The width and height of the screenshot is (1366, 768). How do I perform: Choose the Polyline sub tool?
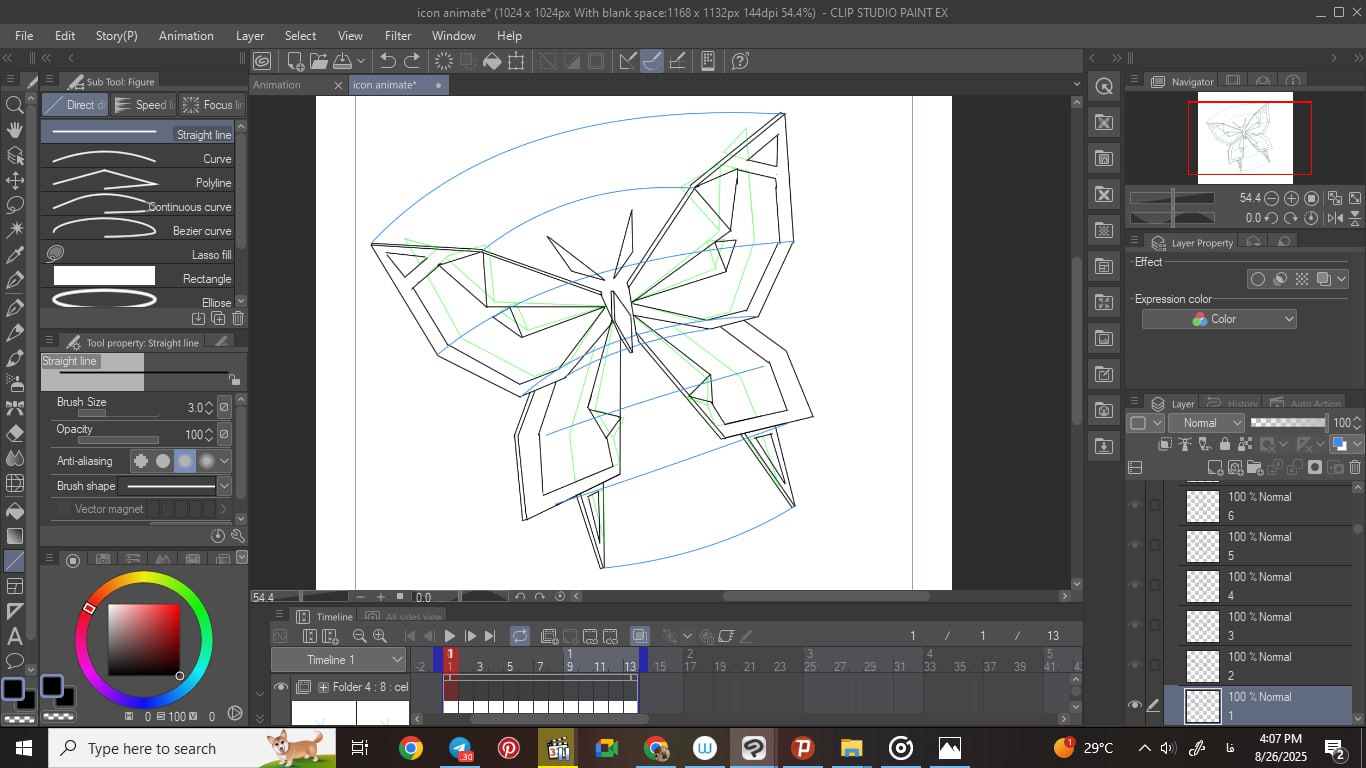[x=140, y=182]
